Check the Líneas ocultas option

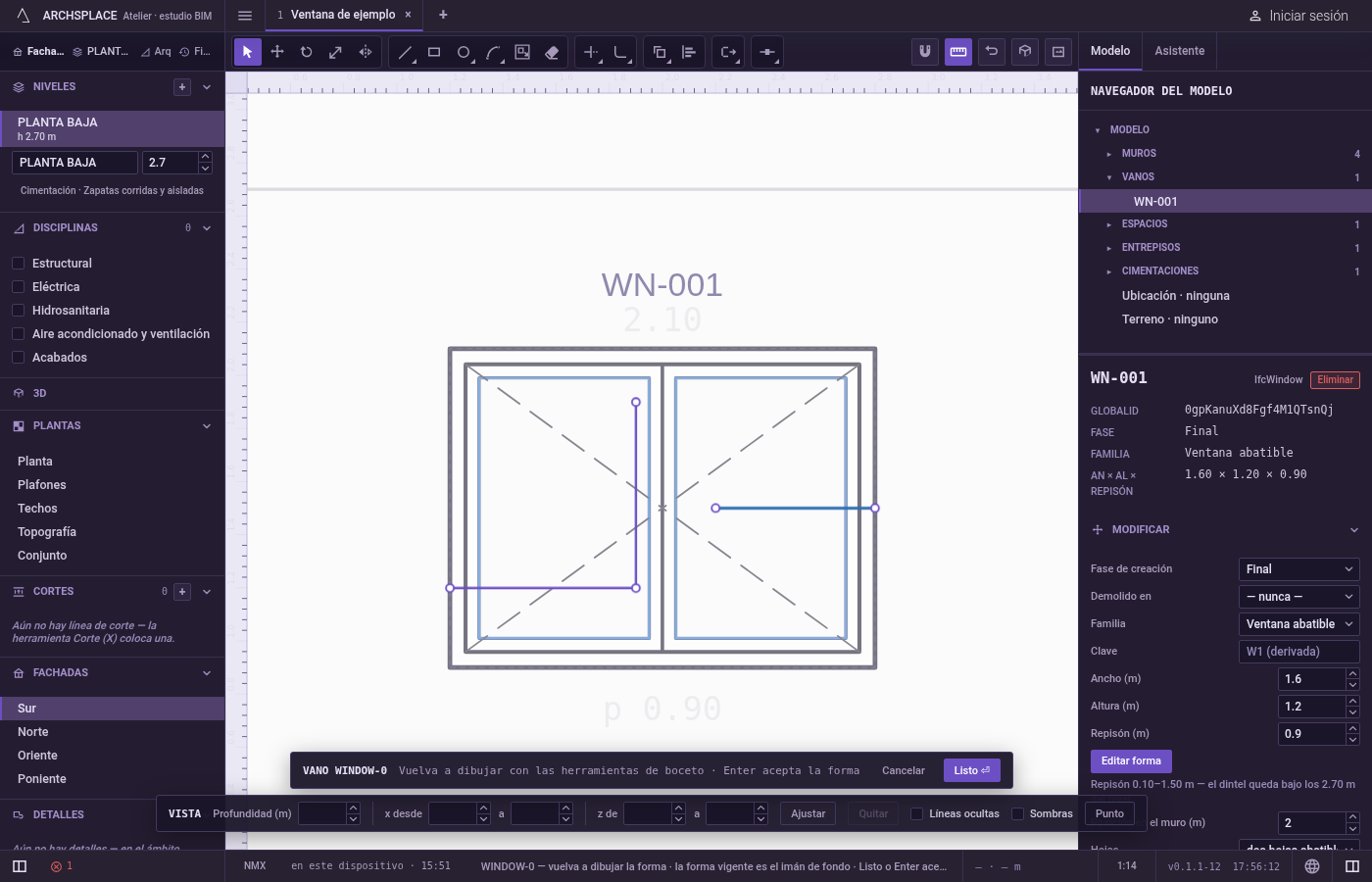tap(917, 813)
